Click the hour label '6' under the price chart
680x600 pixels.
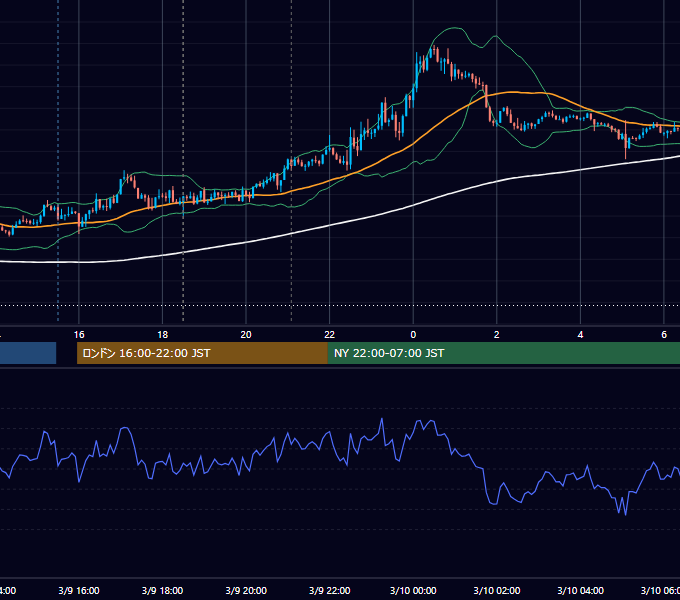(x=664, y=335)
